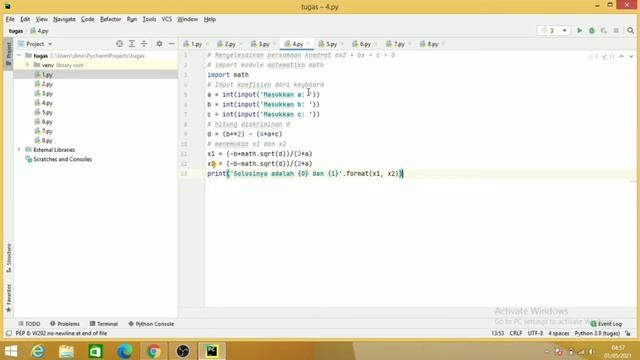The height and width of the screenshot is (360, 640).
Task: Collapse the tugas project root folder
Action: (x=19, y=56)
